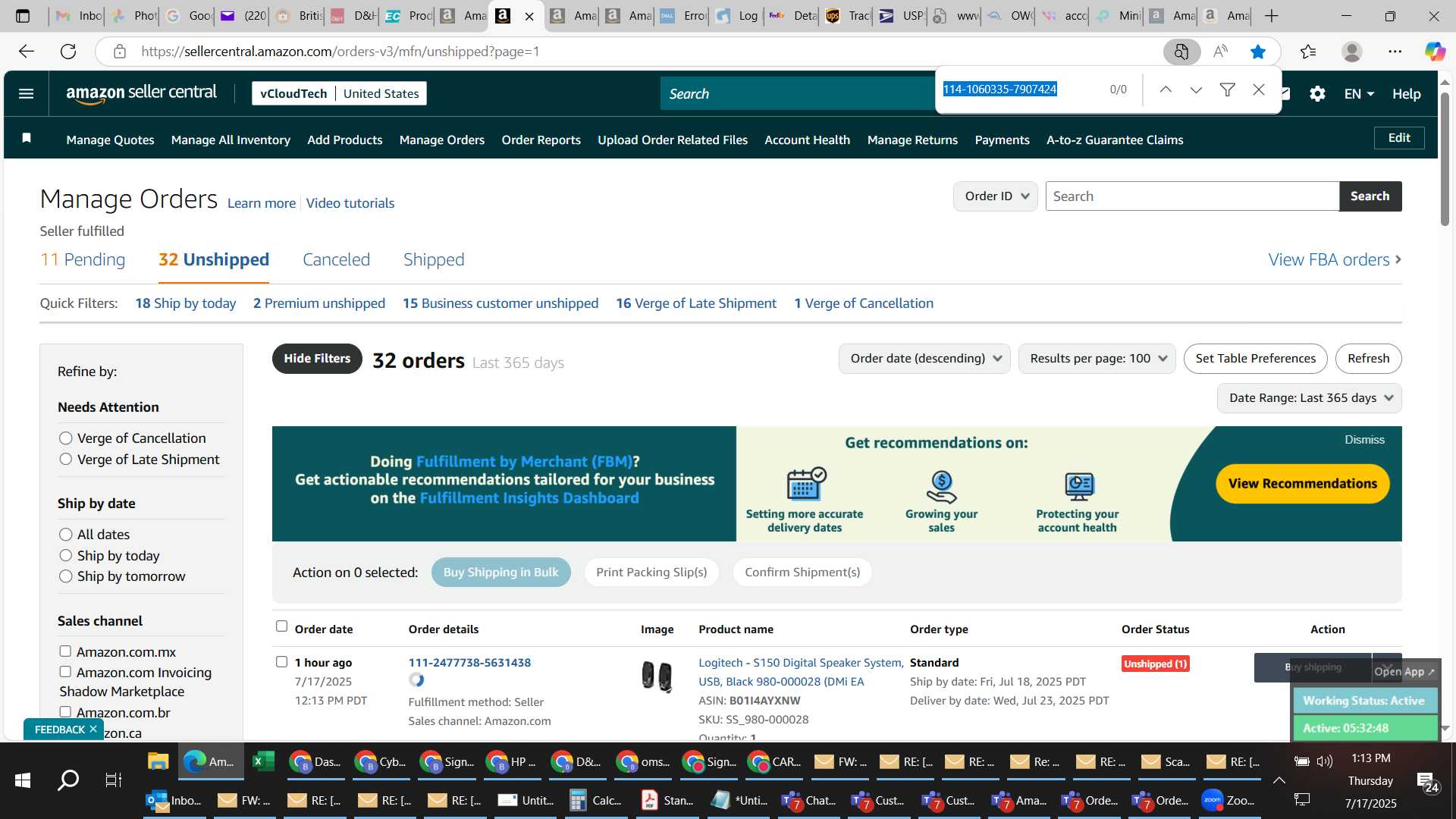
Task: Switch to Shipped orders tab
Action: [x=434, y=259]
